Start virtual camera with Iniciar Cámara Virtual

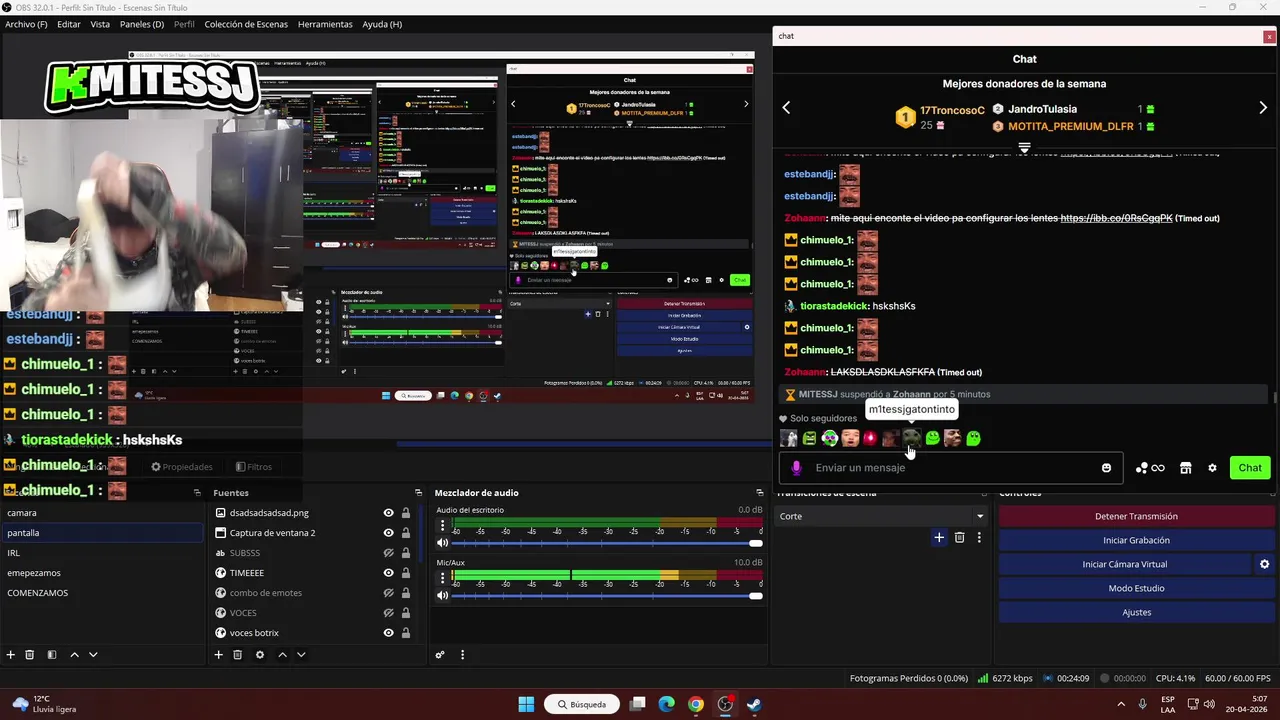(x=1125, y=564)
